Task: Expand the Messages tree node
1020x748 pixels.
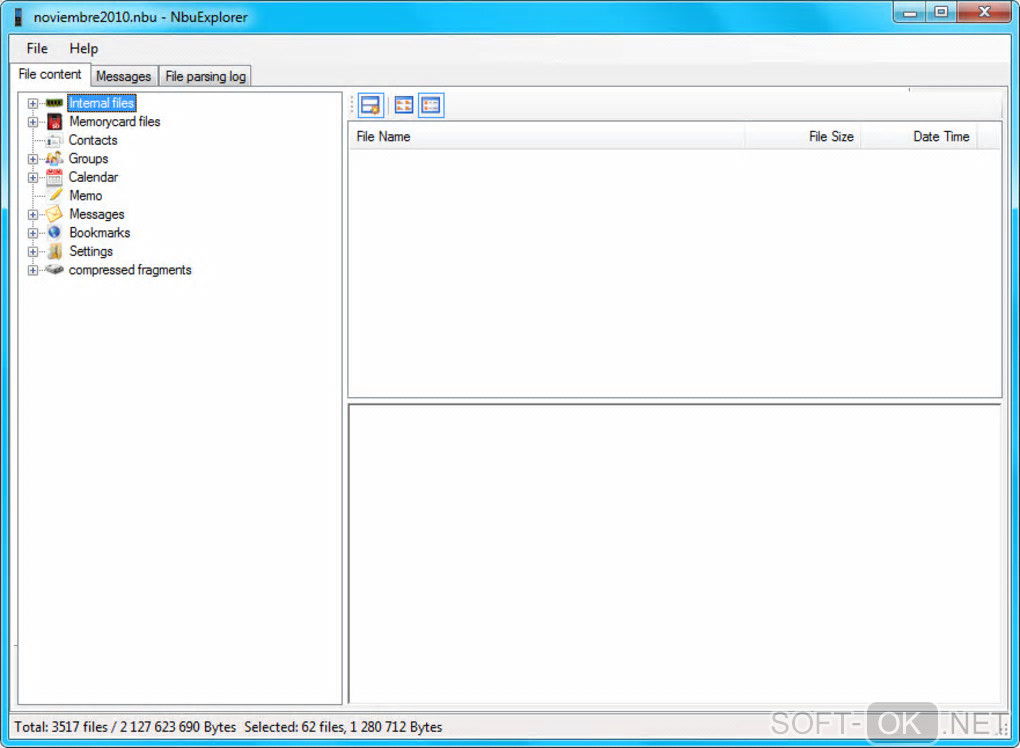Action: [x=33, y=215]
